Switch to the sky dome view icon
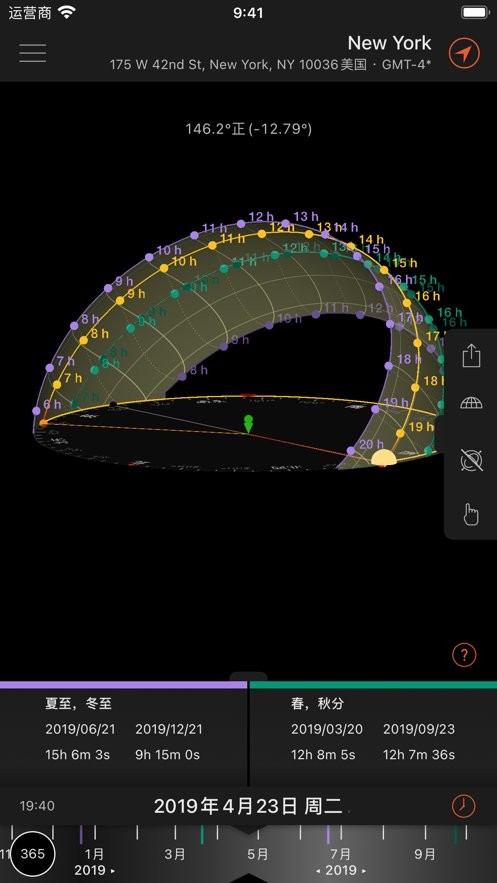497x883 pixels. click(x=471, y=403)
